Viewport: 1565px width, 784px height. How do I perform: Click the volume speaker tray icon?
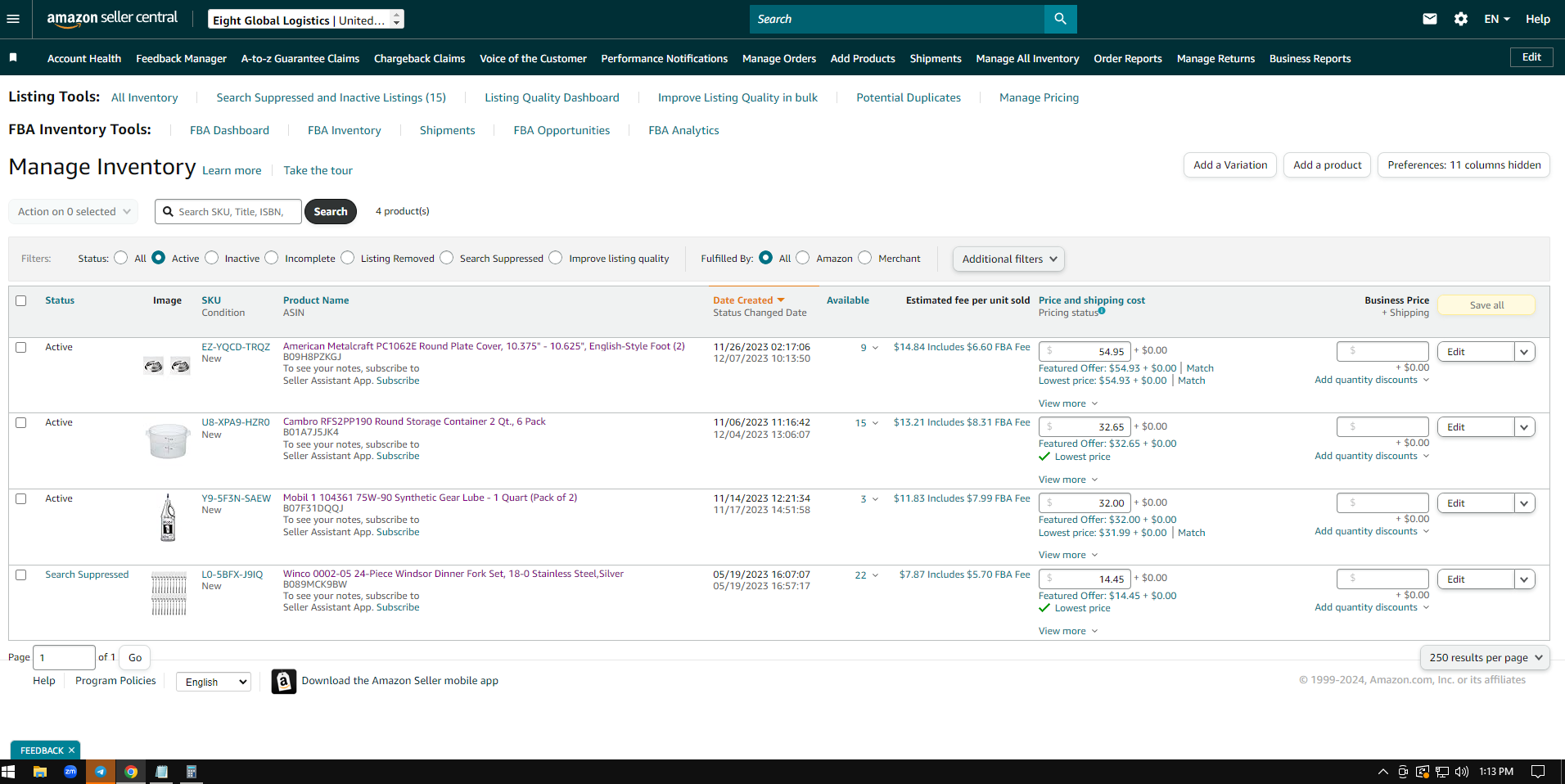pos(1462,772)
